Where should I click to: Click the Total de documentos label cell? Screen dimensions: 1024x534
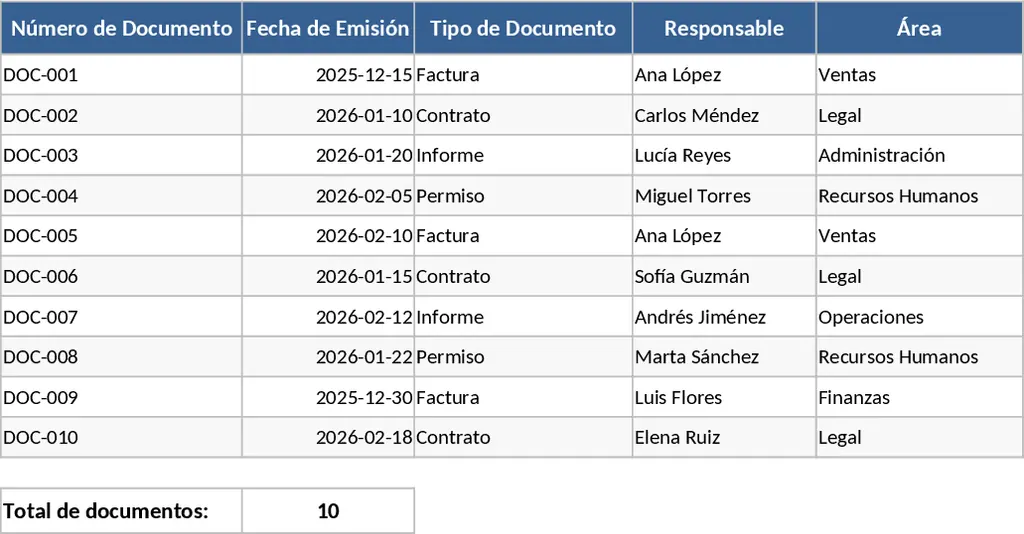121,511
